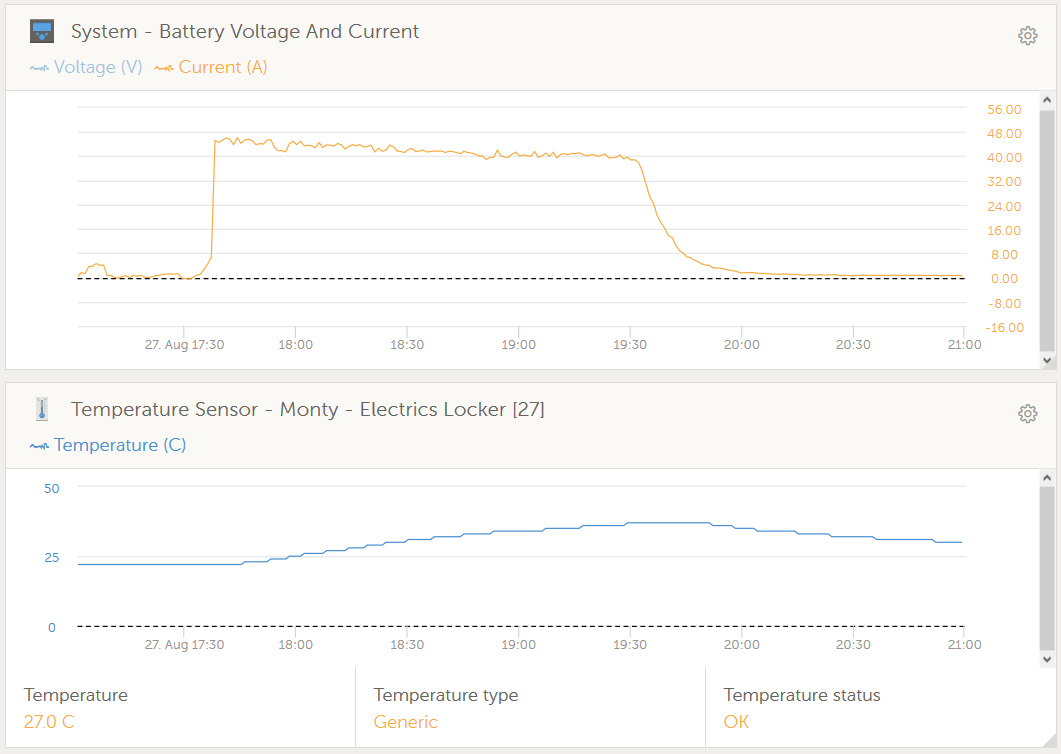Toggle the Voltage (V) series in legend
Image resolution: width=1061 pixels, height=754 pixels.
(x=86, y=67)
